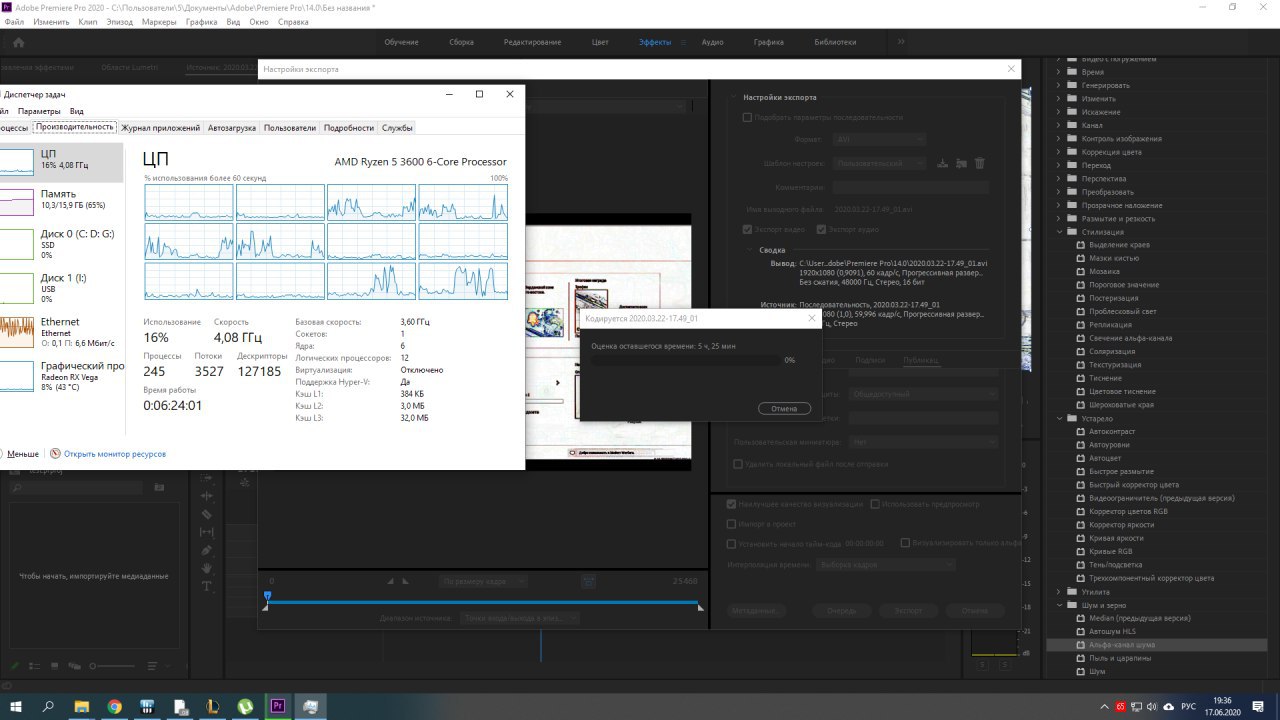Select the Type tool

207,586
